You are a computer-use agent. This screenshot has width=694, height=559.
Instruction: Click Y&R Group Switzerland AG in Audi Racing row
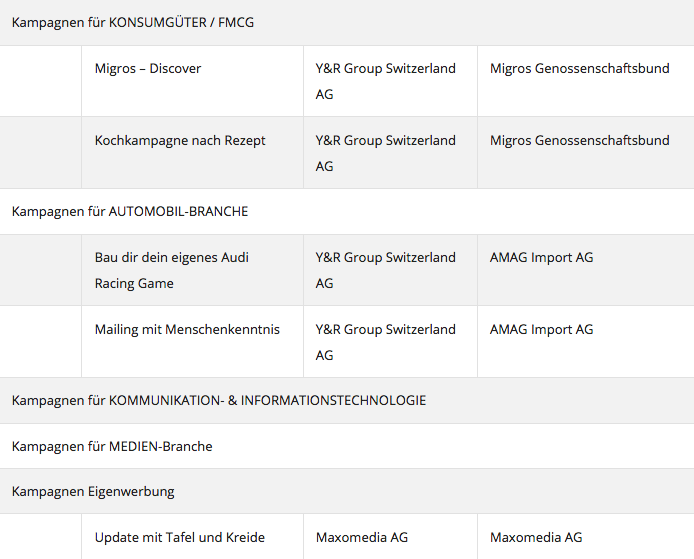(386, 270)
